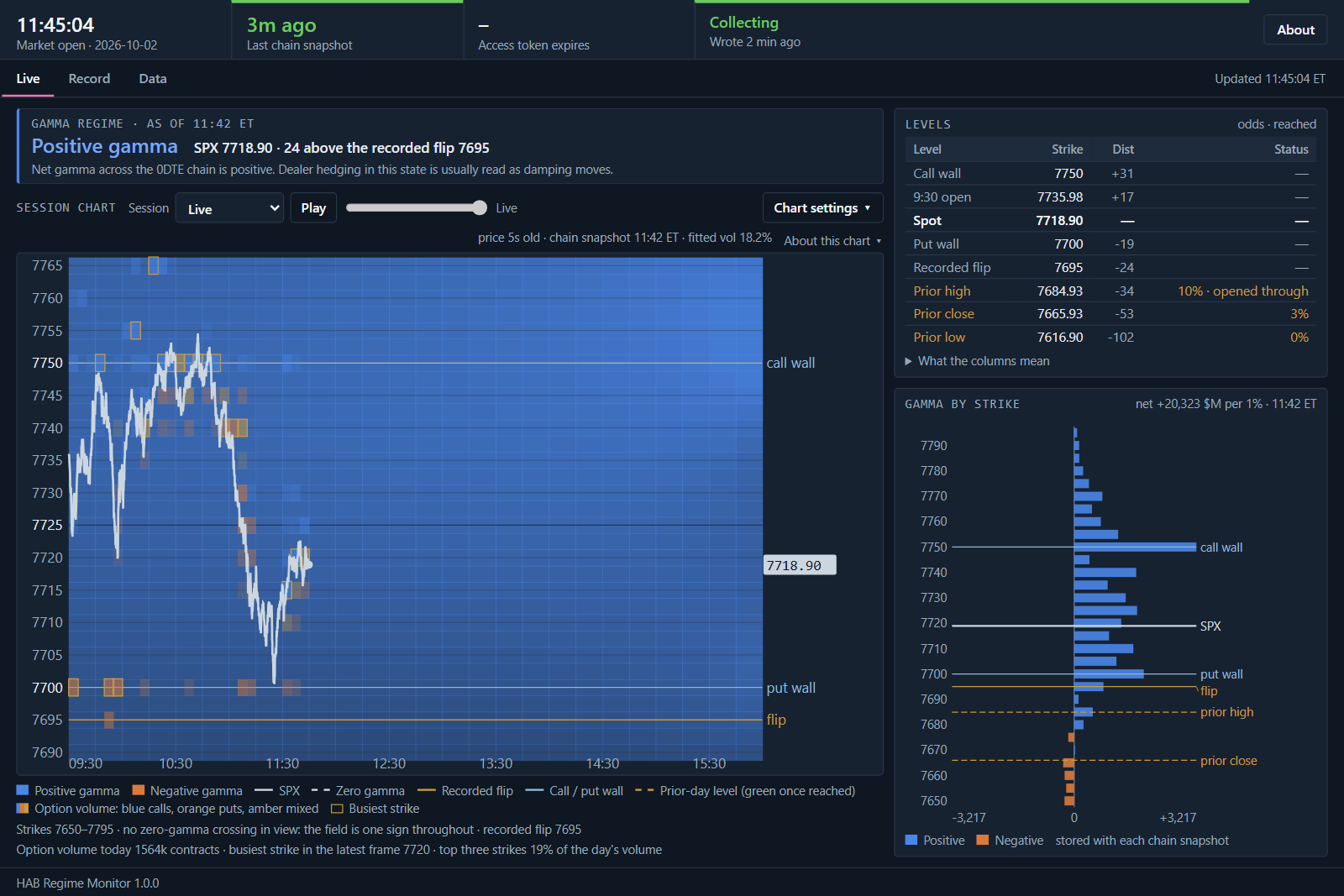Click the orange flip label beside session chart

(x=776, y=720)
